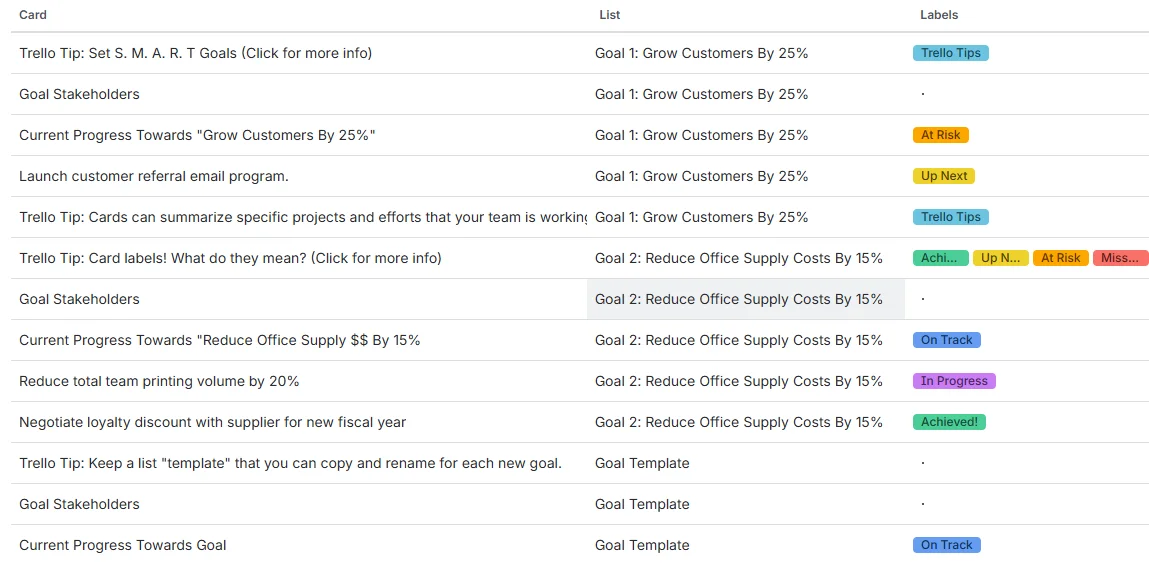1149x563 pixels.
Task: Click the purple 'In Progress' label
Action: tap(954, 381)
